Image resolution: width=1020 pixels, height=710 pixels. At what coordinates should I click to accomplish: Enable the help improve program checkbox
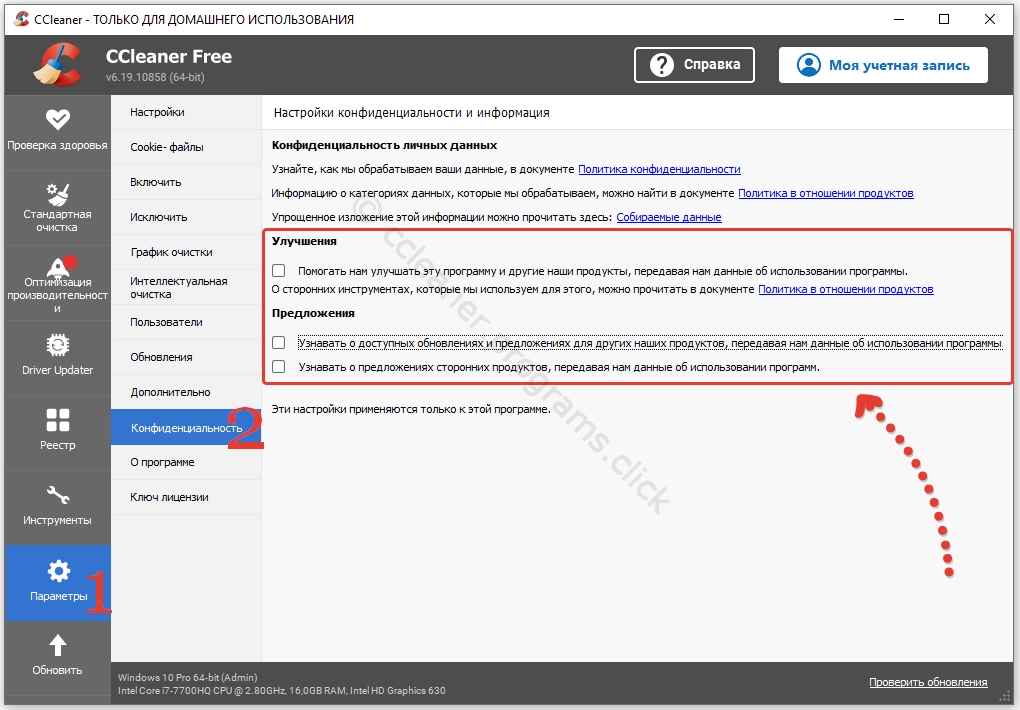(x=279, y=271)
